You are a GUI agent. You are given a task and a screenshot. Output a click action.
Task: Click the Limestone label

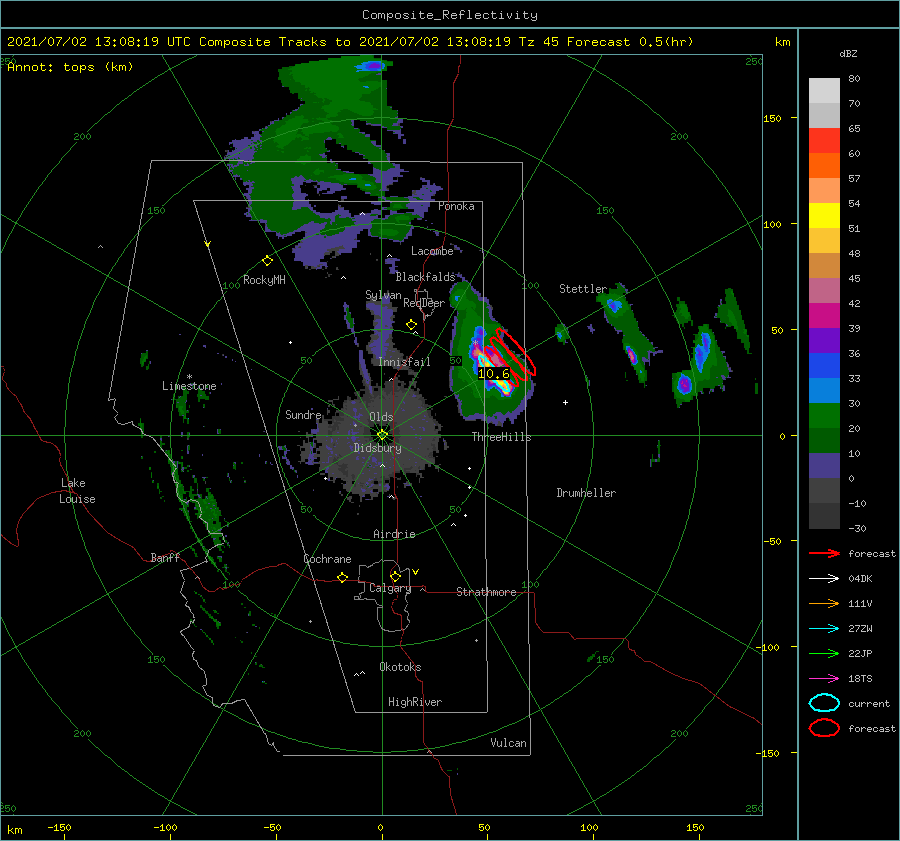coord(189,386)
